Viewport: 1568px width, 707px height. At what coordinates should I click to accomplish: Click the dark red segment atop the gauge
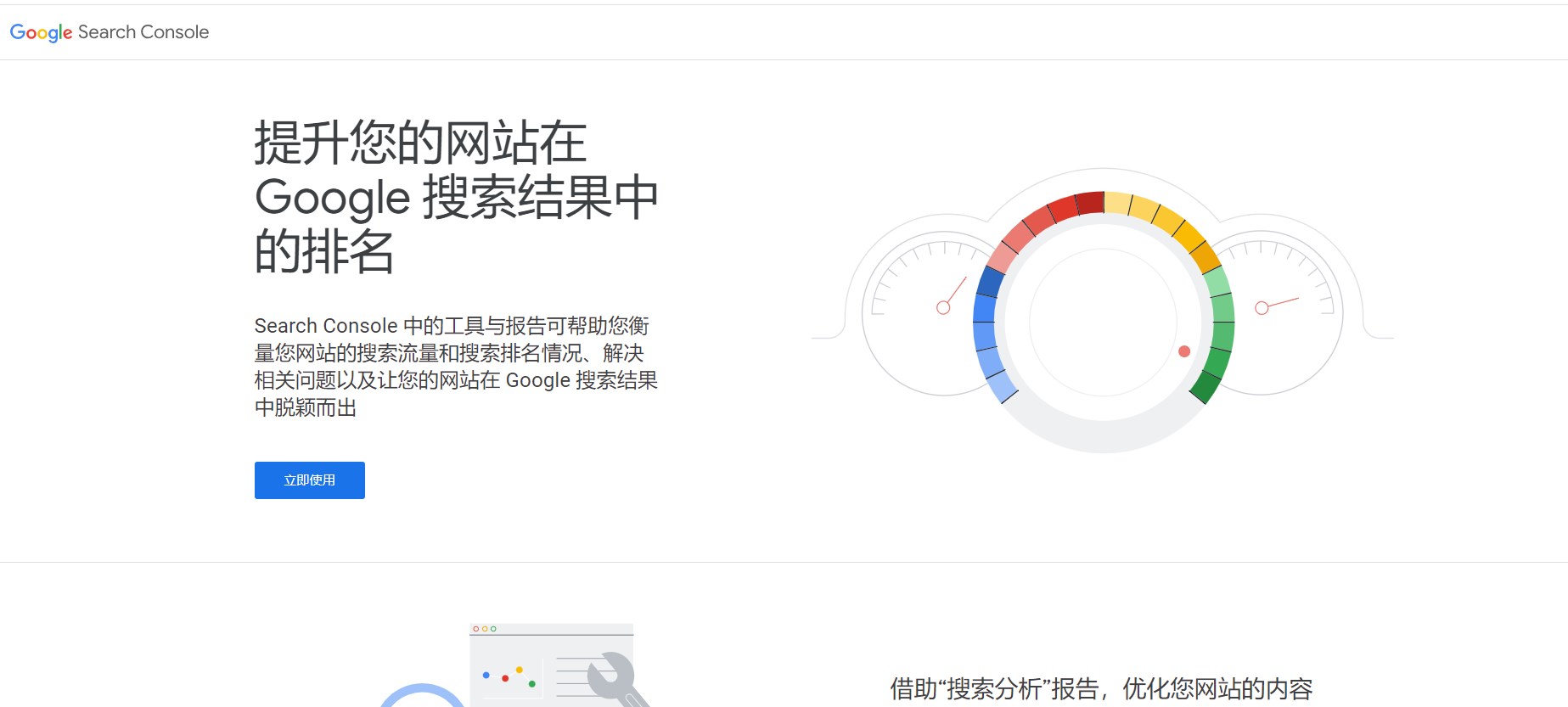pos(1089,203)
